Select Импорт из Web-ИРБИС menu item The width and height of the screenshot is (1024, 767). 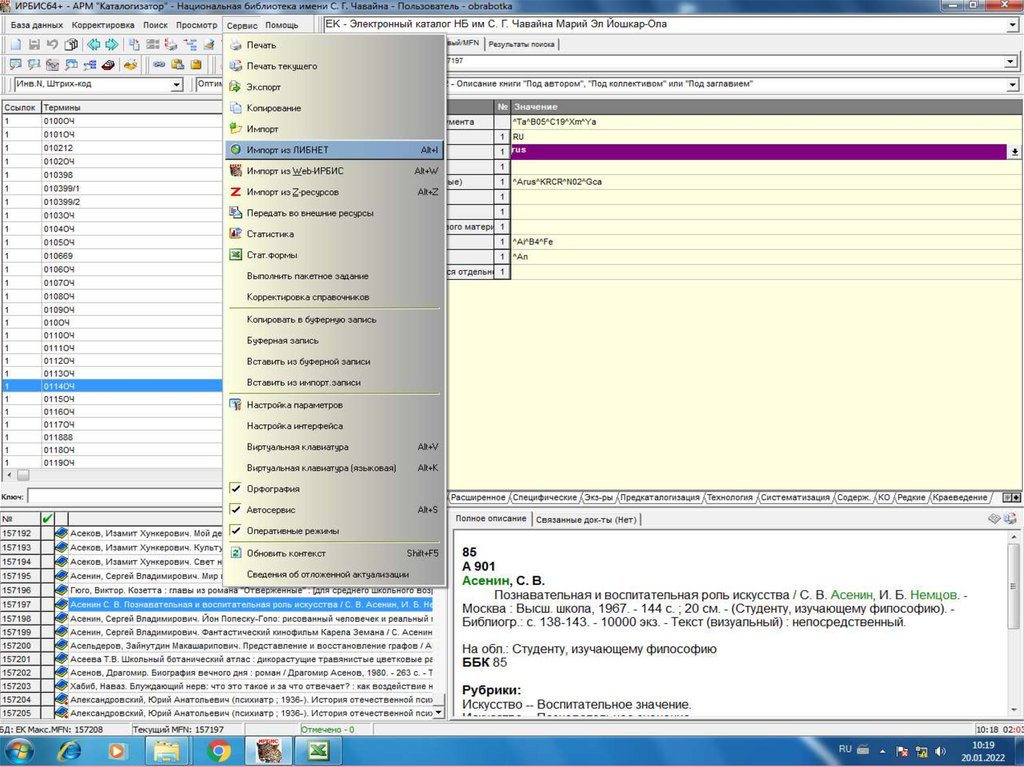click(334, 171)
